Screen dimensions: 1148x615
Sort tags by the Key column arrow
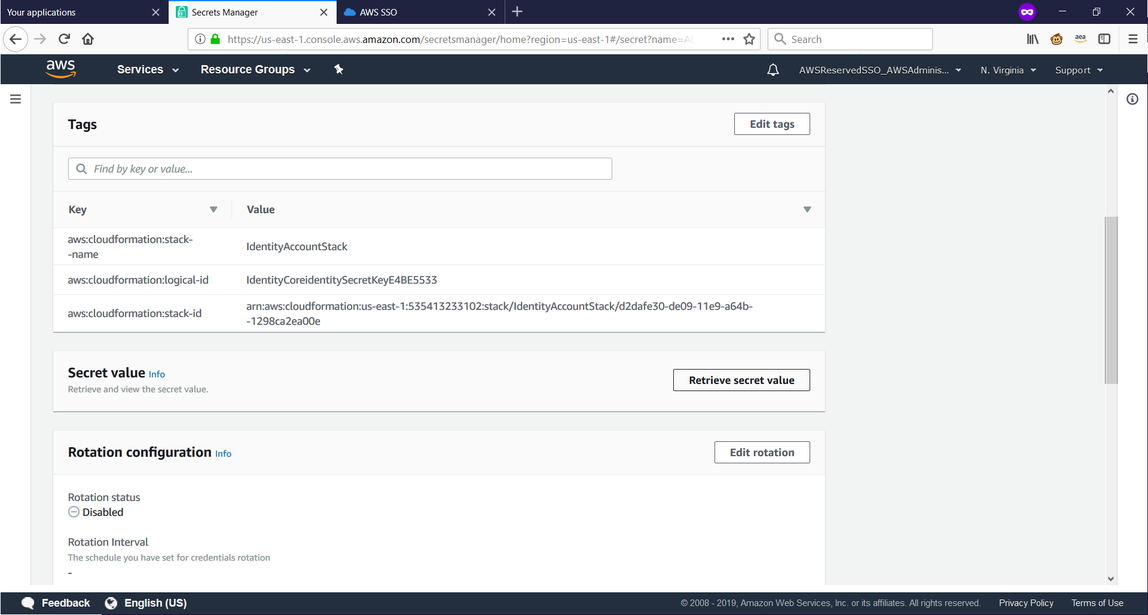click(213, 209)
